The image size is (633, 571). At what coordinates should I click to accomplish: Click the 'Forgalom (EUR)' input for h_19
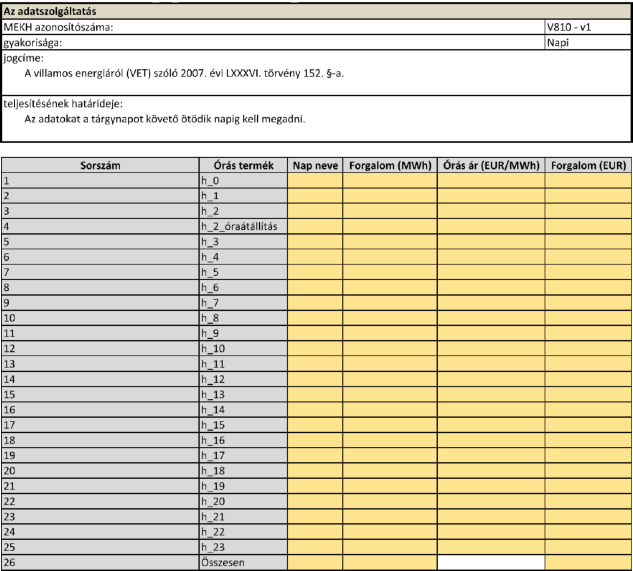(x=588, y=486)
